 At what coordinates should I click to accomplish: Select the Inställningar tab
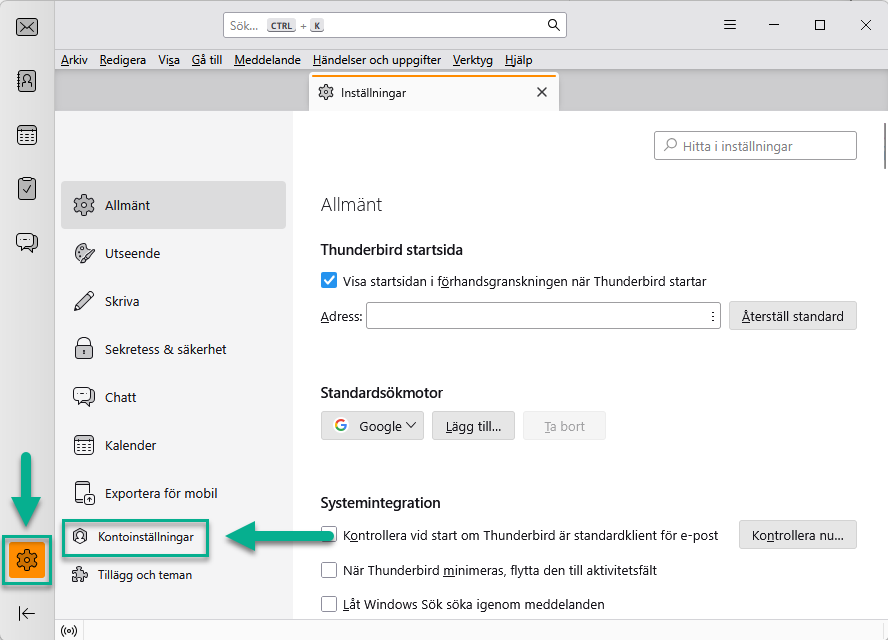434,92
